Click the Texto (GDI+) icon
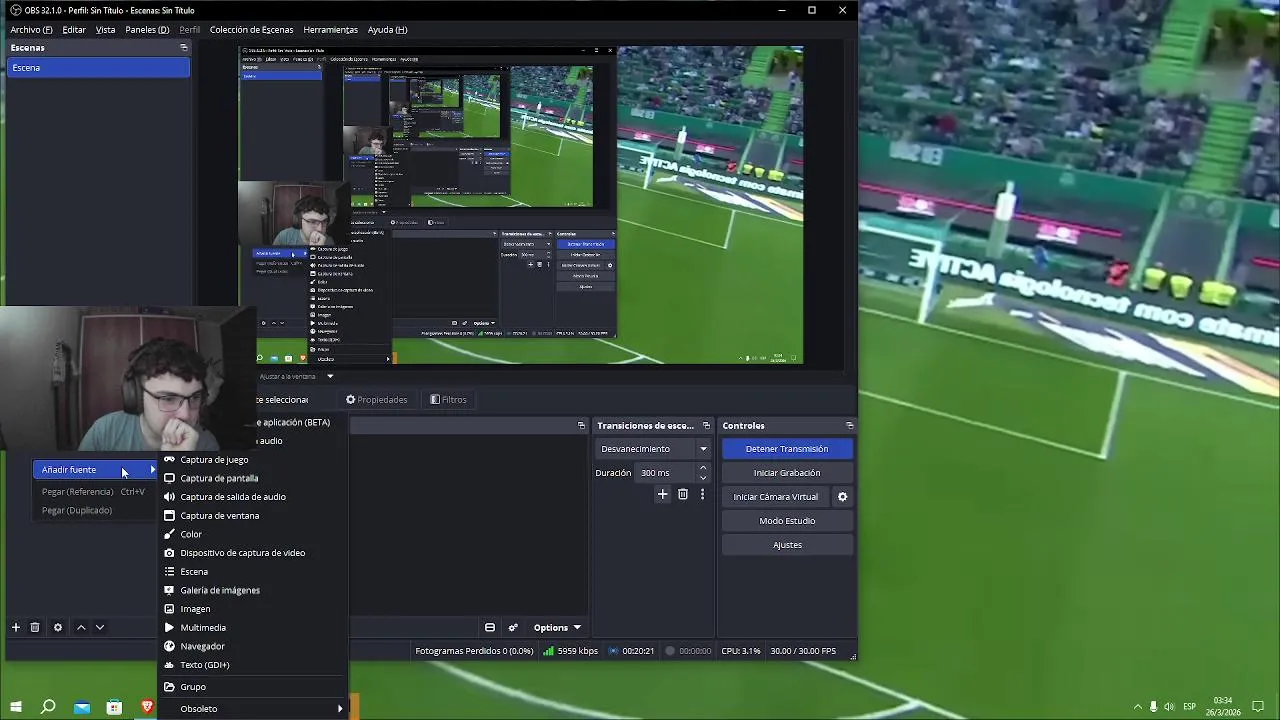The image size is (1280, 720). [x=169, y=665]
